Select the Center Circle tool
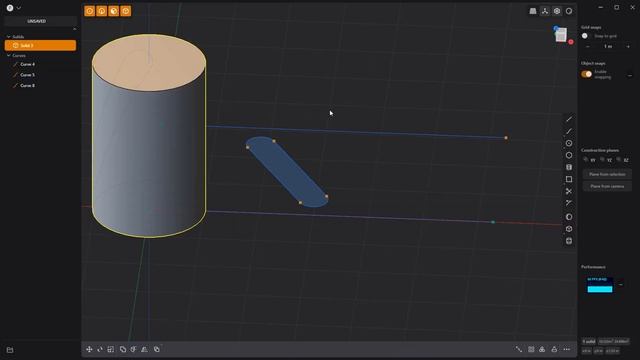This screenshot has width=640, height=360. click(569, 143)
